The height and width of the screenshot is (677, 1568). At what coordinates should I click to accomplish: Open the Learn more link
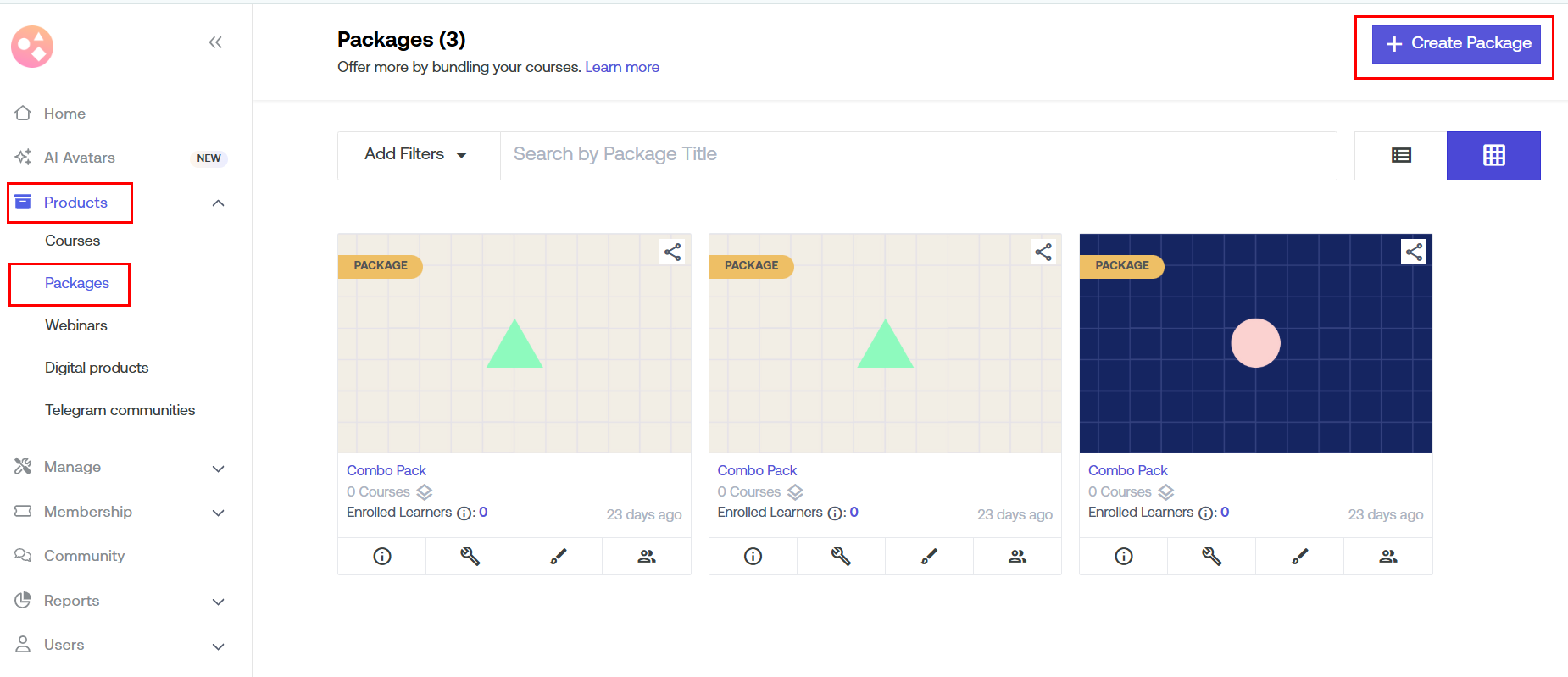[621, 67]
